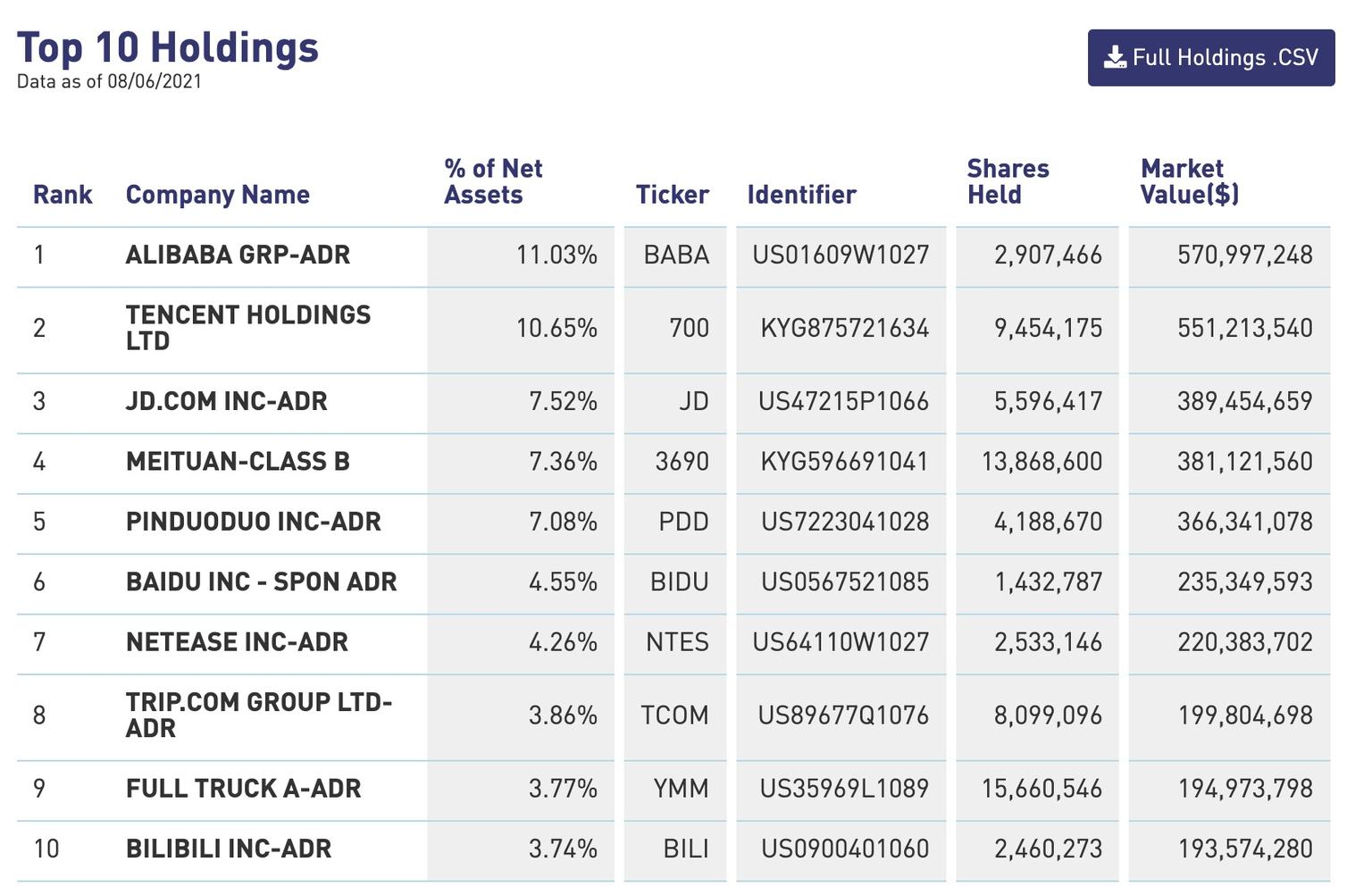
Task: Click the Top 10 Holdings heading
Action: point(168,48)
